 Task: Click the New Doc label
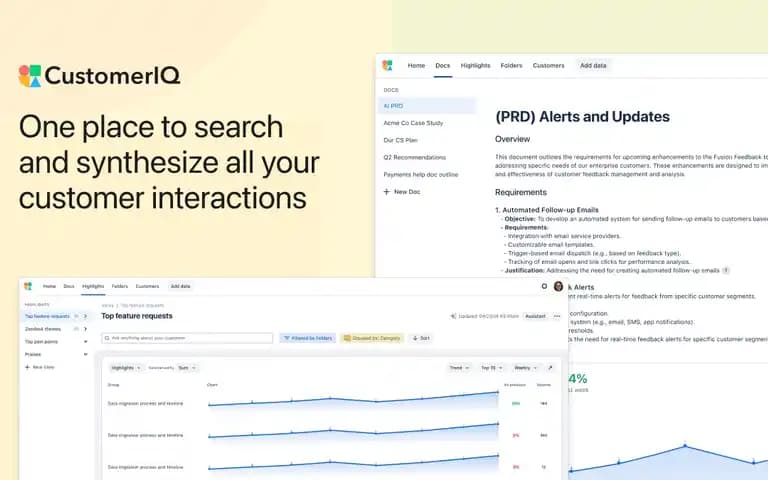[407, 192]
